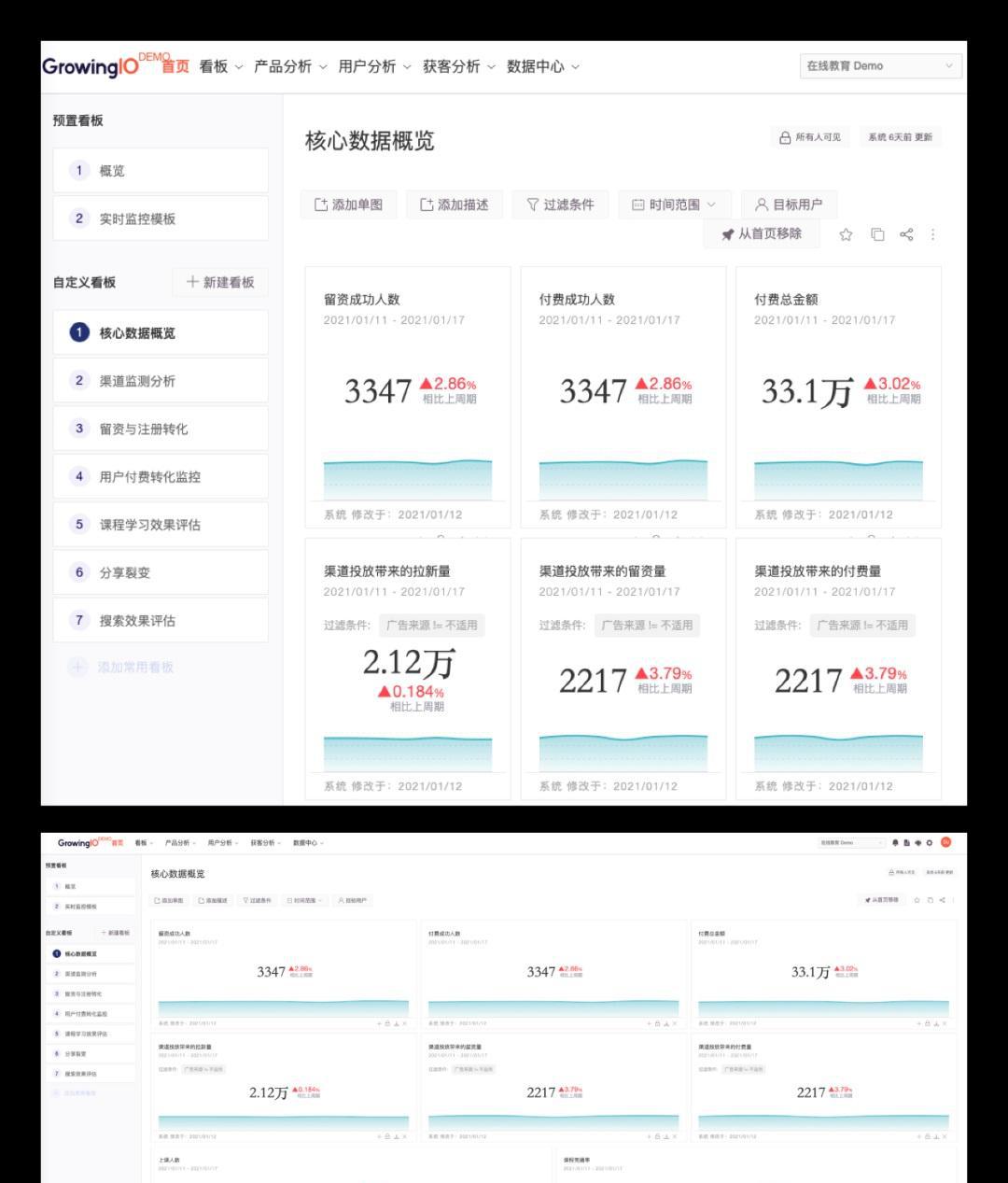Click the 2.12万 value in the enlarged top view

click(408, 663)
